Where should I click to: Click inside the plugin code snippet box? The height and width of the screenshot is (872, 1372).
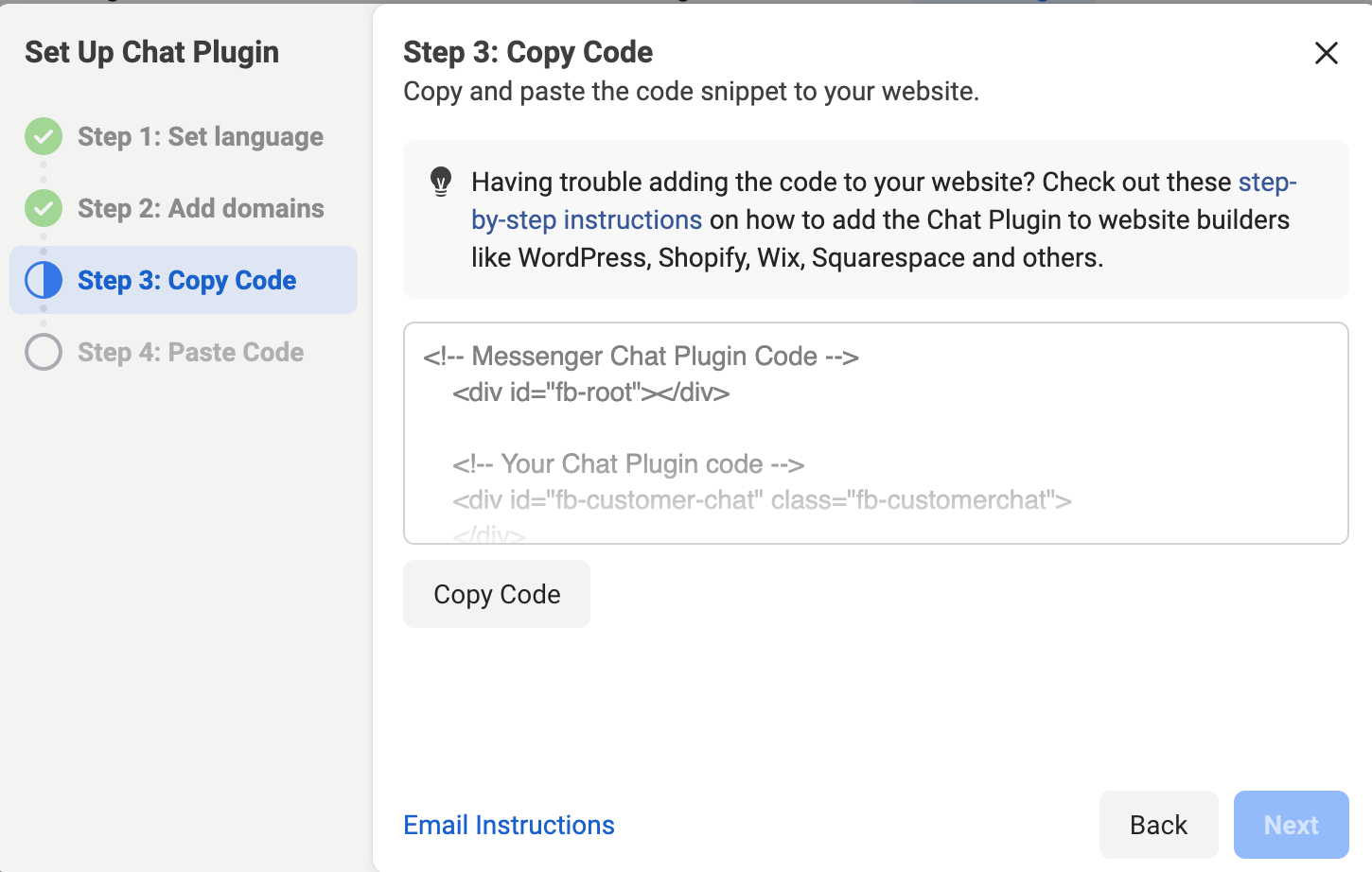tap(876, 433)
